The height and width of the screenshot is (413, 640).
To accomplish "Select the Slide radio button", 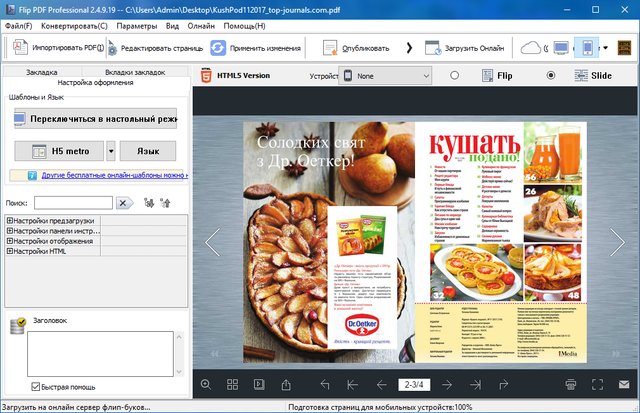I will pyautogui.click(x=550, y=76).
